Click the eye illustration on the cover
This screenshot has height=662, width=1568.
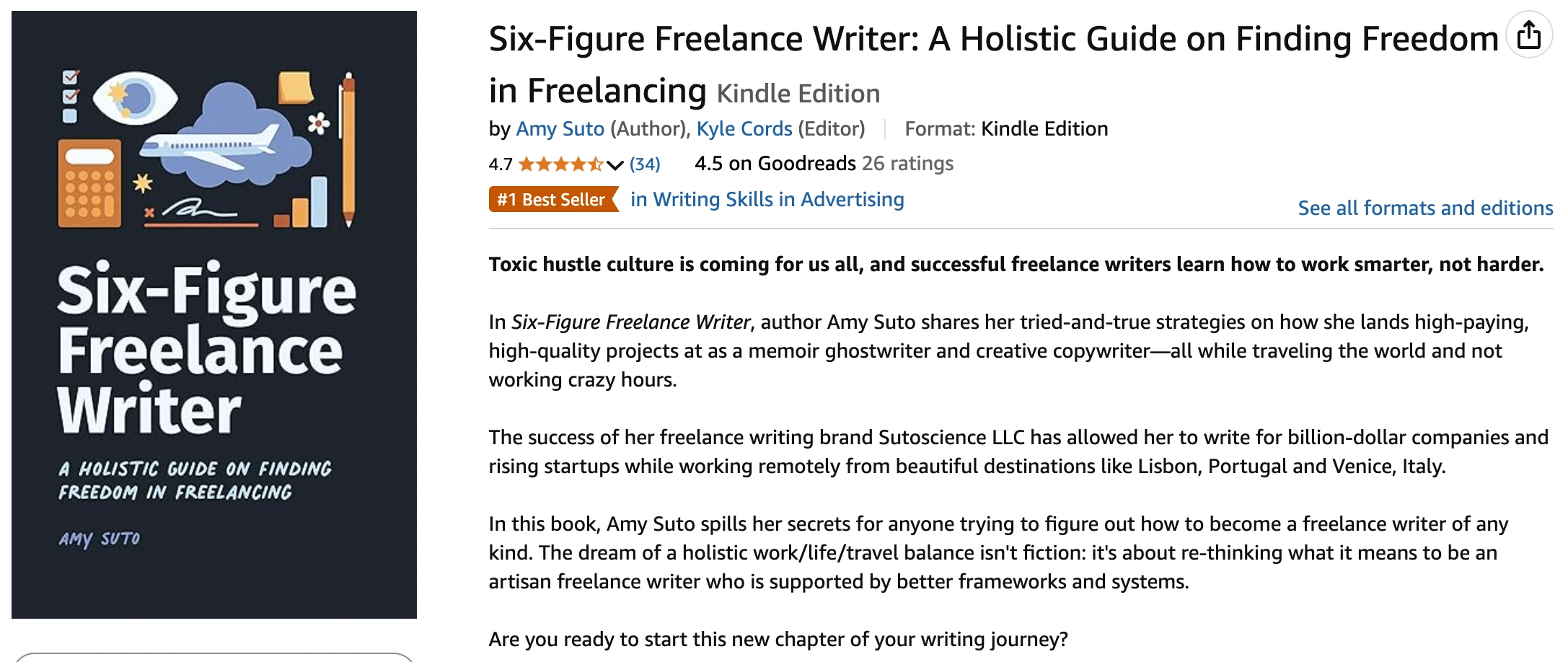[x=135, y=98]
